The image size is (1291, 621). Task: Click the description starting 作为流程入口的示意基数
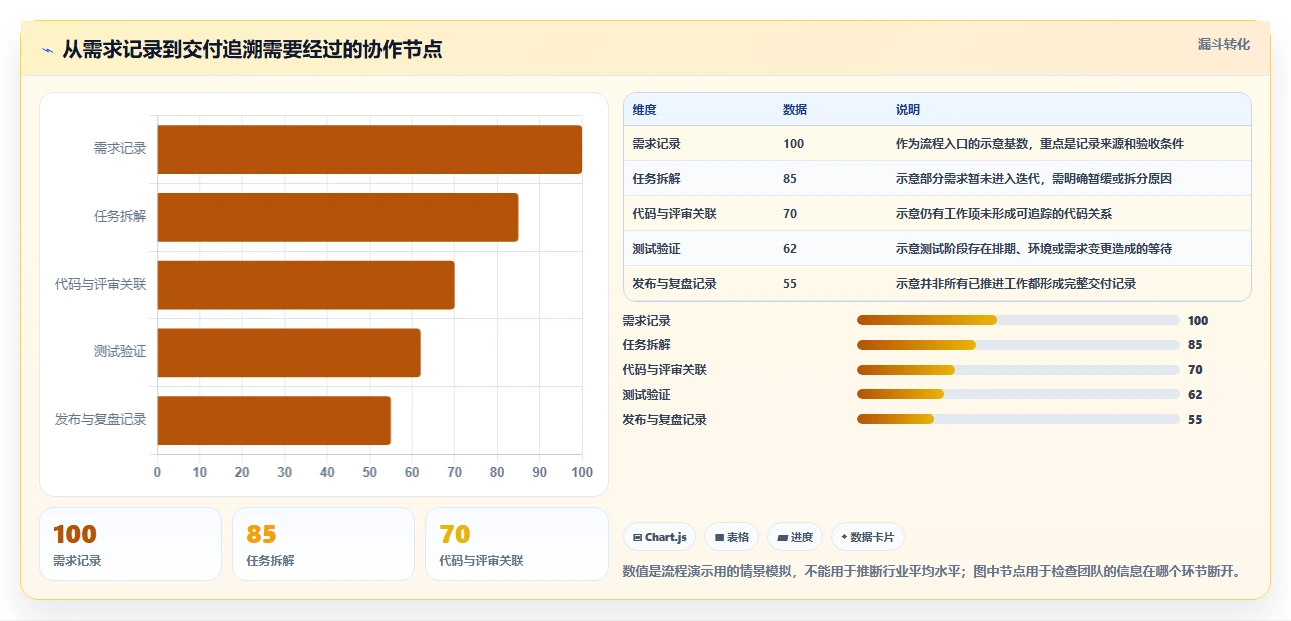tap(1040, 144)
